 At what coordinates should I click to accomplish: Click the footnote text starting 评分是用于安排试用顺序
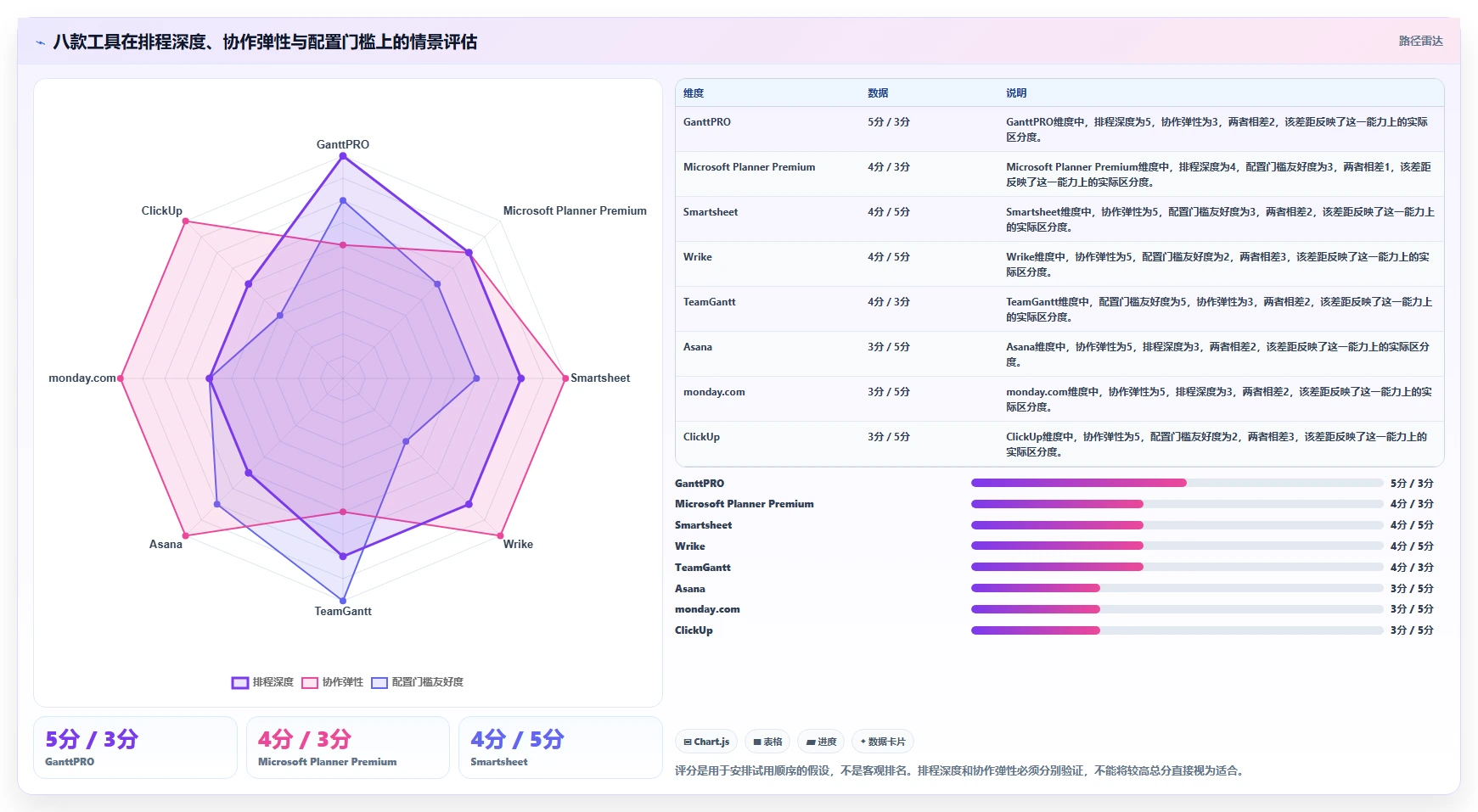pos(960,770)
